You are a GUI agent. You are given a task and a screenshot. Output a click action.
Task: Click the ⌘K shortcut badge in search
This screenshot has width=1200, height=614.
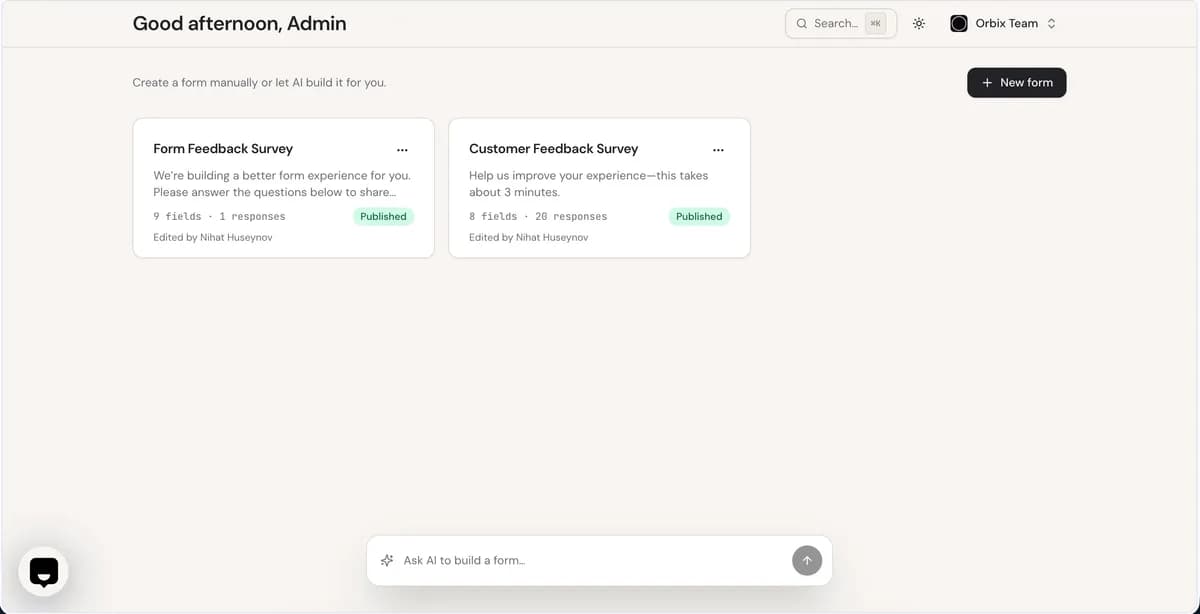click(x=876, y=23)
